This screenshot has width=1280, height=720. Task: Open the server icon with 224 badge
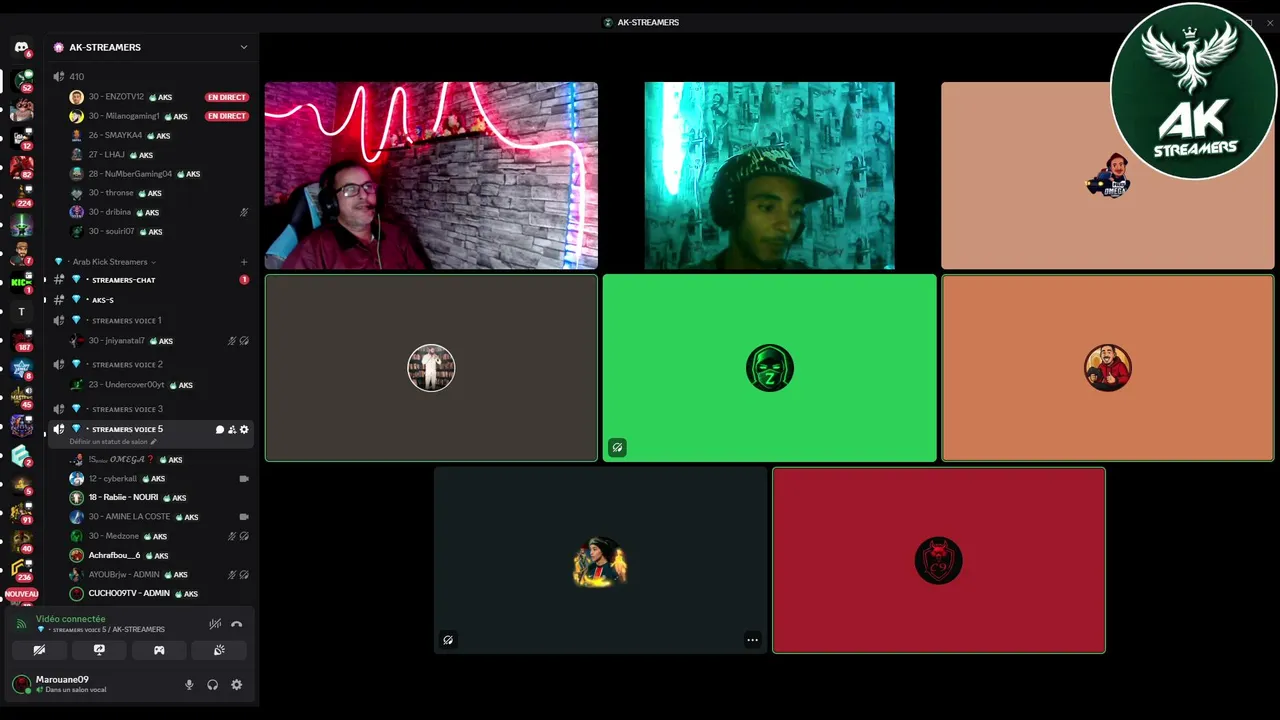click(x=21, y=196)
